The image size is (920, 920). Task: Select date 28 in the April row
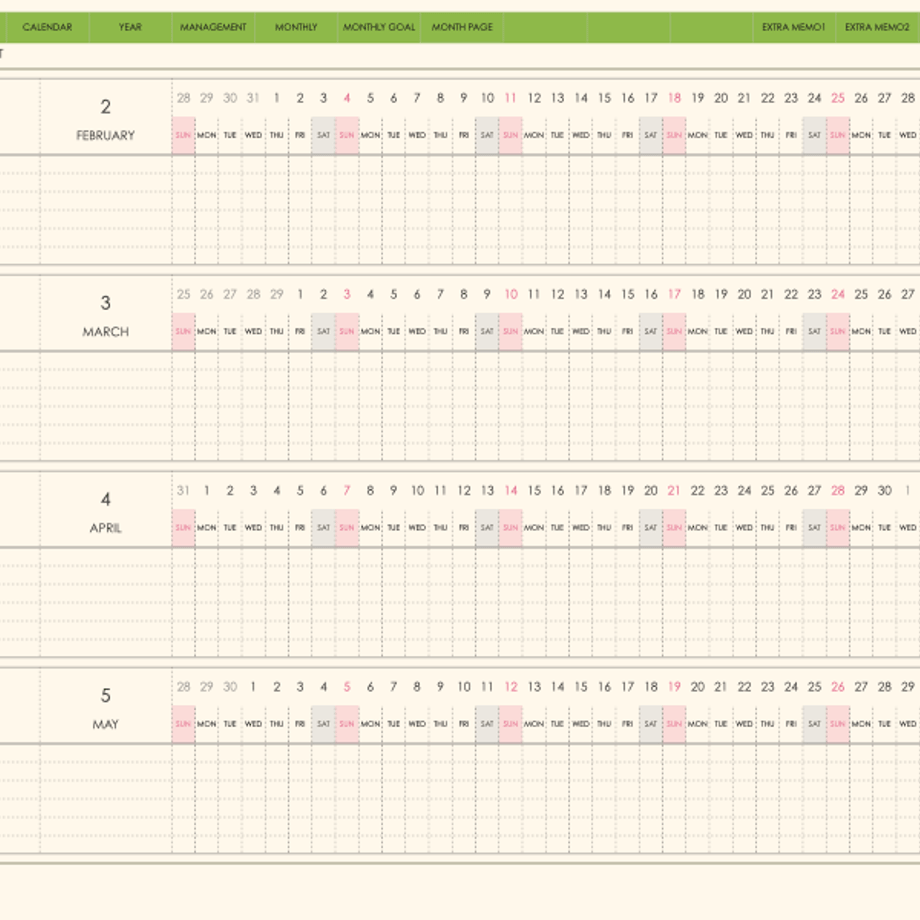838,491
